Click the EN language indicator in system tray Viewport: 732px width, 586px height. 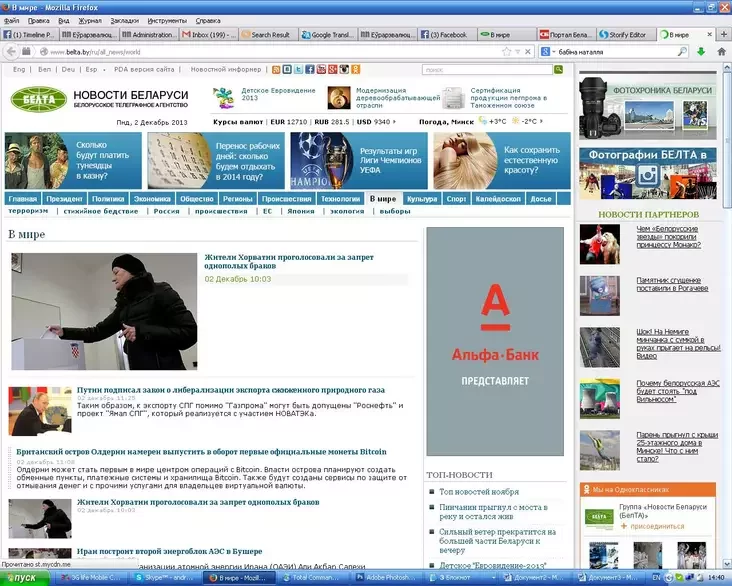656,578
